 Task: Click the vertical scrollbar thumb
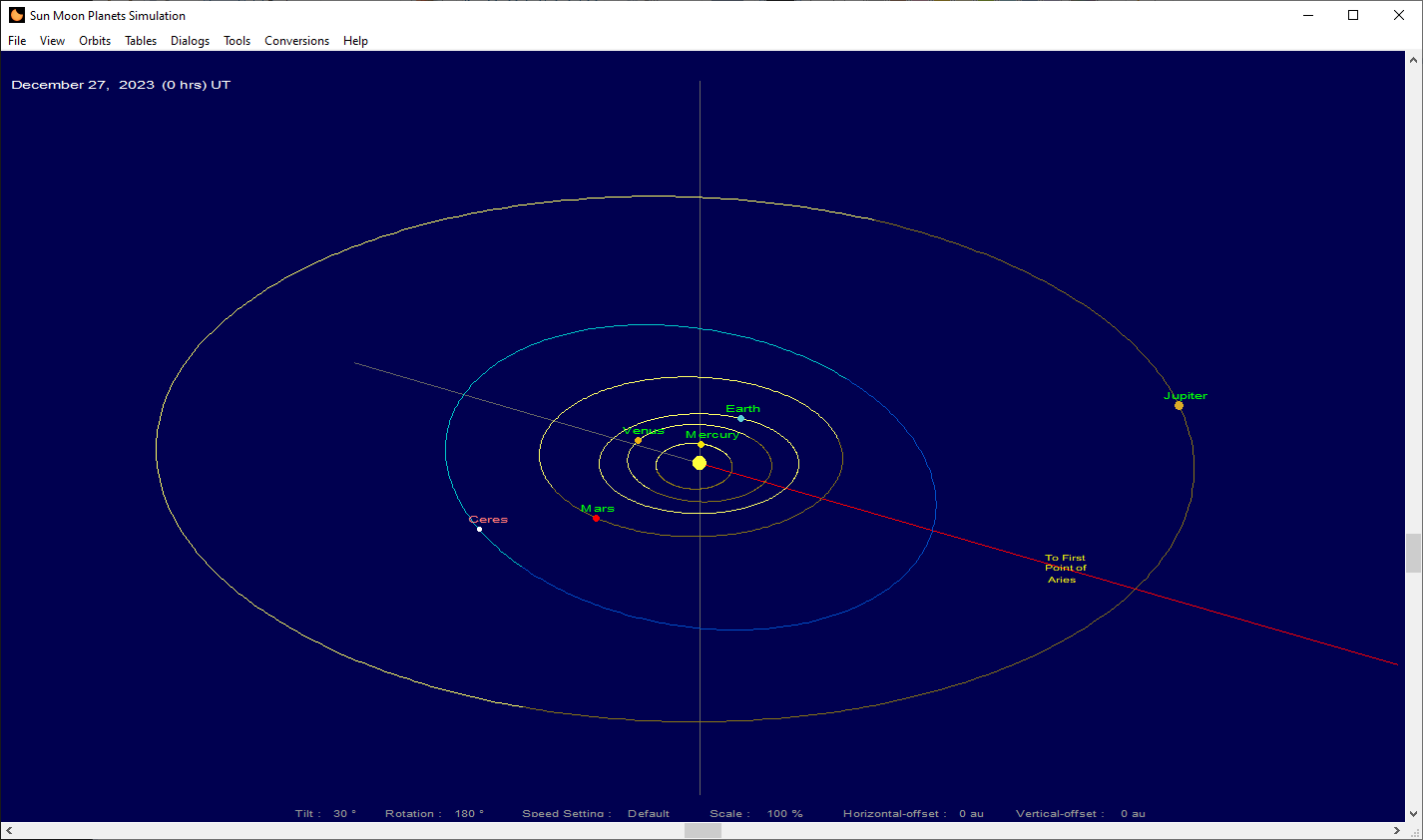(1413, 553)
